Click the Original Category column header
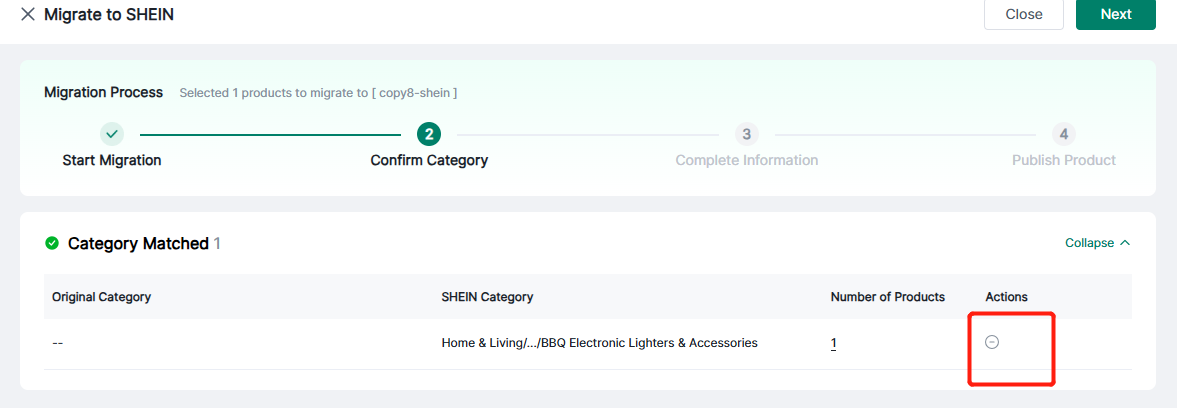The width and height of the screenshot is (1177, 408). 101,297
